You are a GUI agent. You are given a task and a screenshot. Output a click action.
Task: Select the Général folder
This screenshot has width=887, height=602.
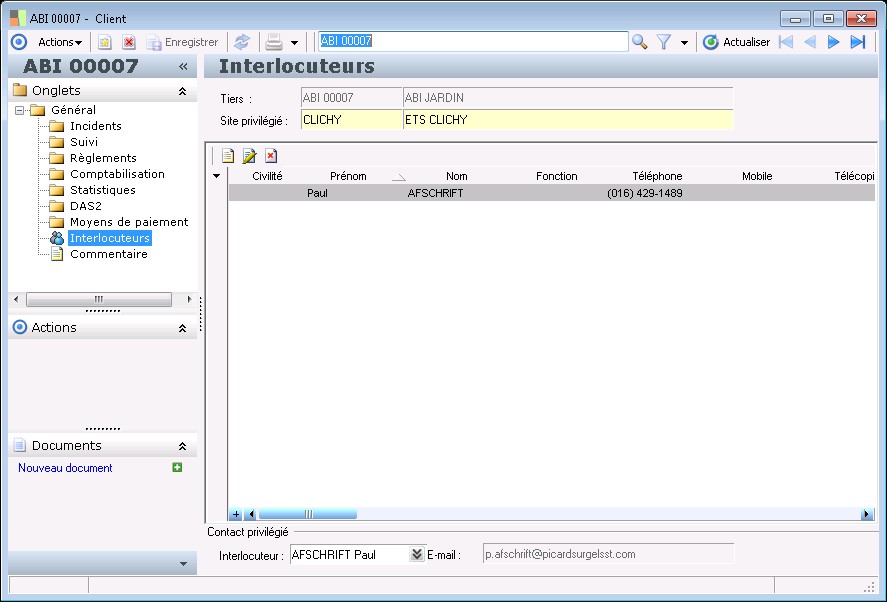(73, 110)
